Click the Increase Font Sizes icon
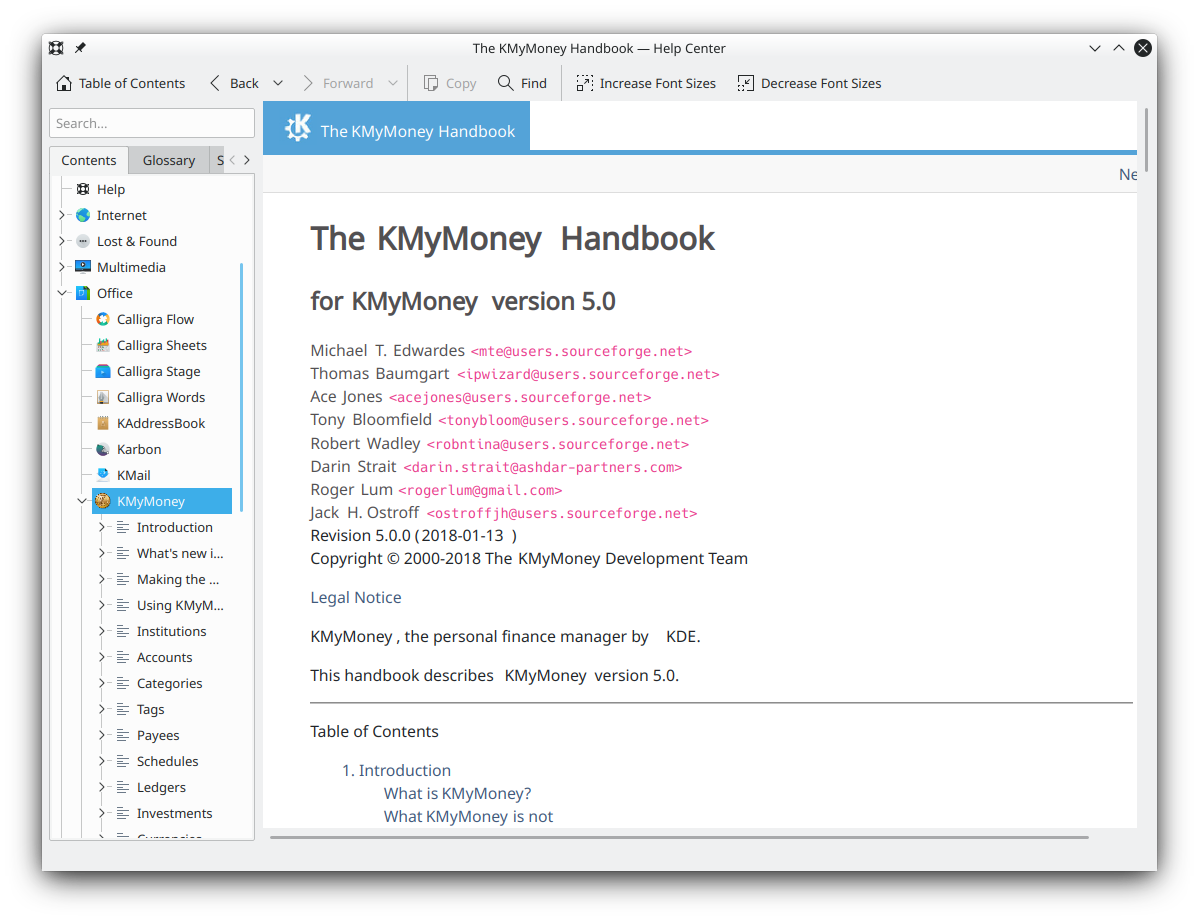The image size is (1199, 921). pyautogui.click(x=585, y=83)
